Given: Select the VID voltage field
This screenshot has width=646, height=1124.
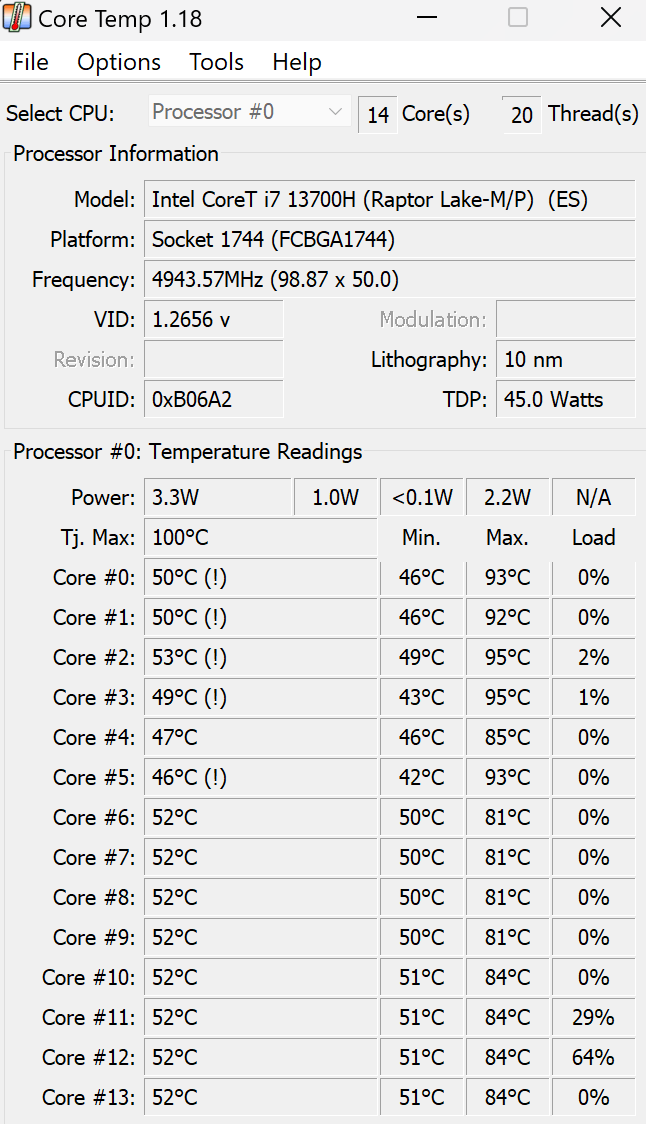Looking at the screenshot, I should click(x=213, y=320).
